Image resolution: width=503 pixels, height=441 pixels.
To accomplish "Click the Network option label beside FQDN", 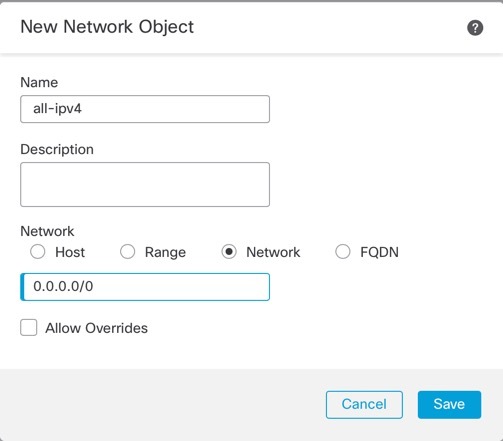I will [x=273, y=252].
